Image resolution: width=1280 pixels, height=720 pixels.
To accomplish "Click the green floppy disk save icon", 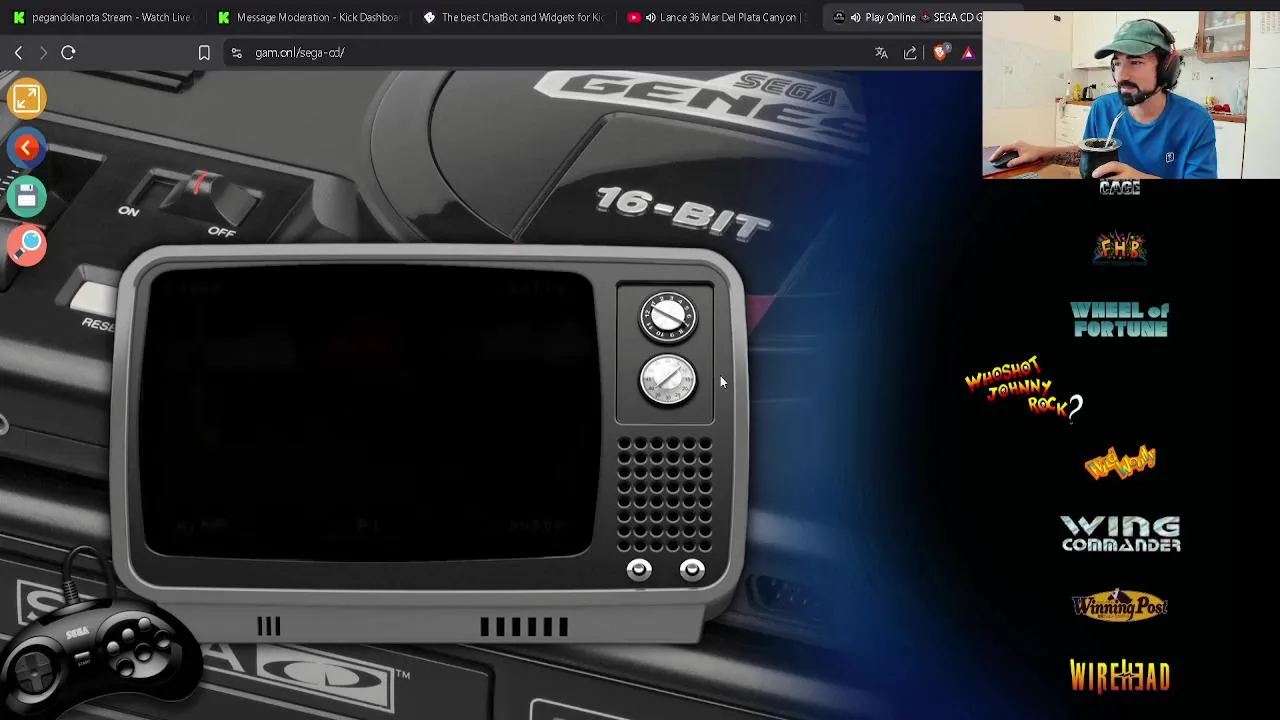I will tap(27, 197).
